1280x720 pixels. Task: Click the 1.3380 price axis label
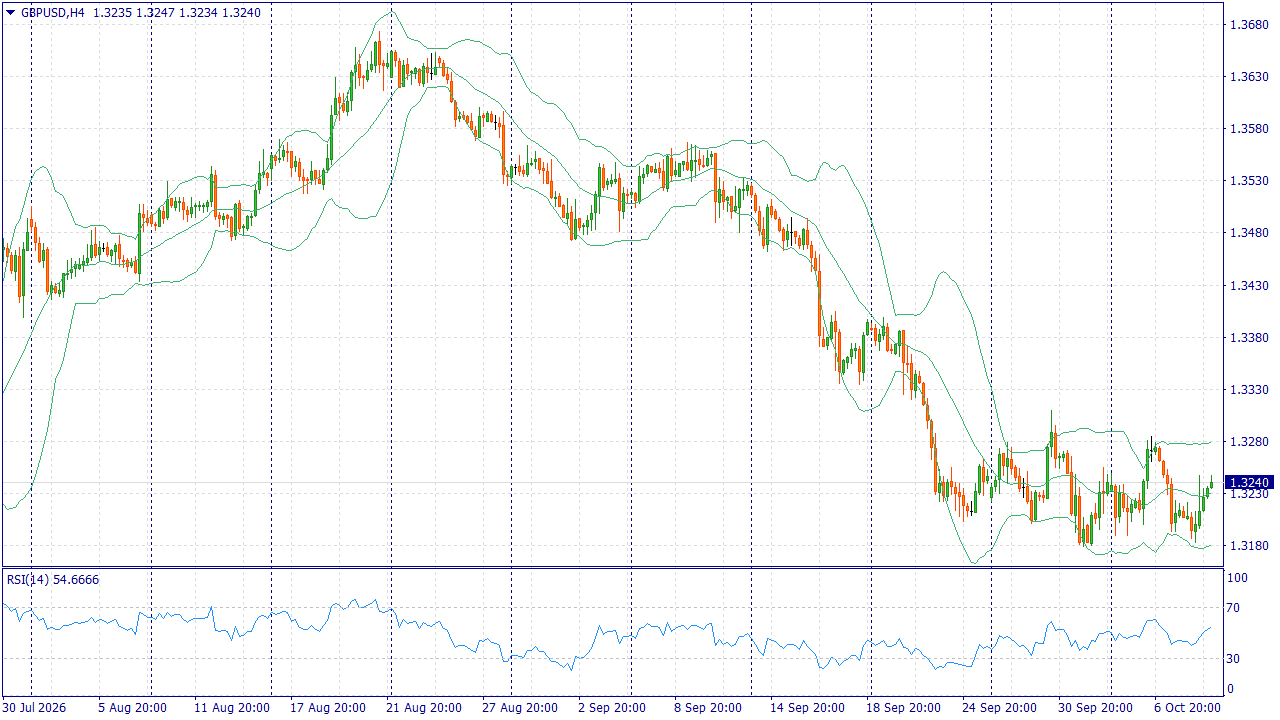[1248, 337]
